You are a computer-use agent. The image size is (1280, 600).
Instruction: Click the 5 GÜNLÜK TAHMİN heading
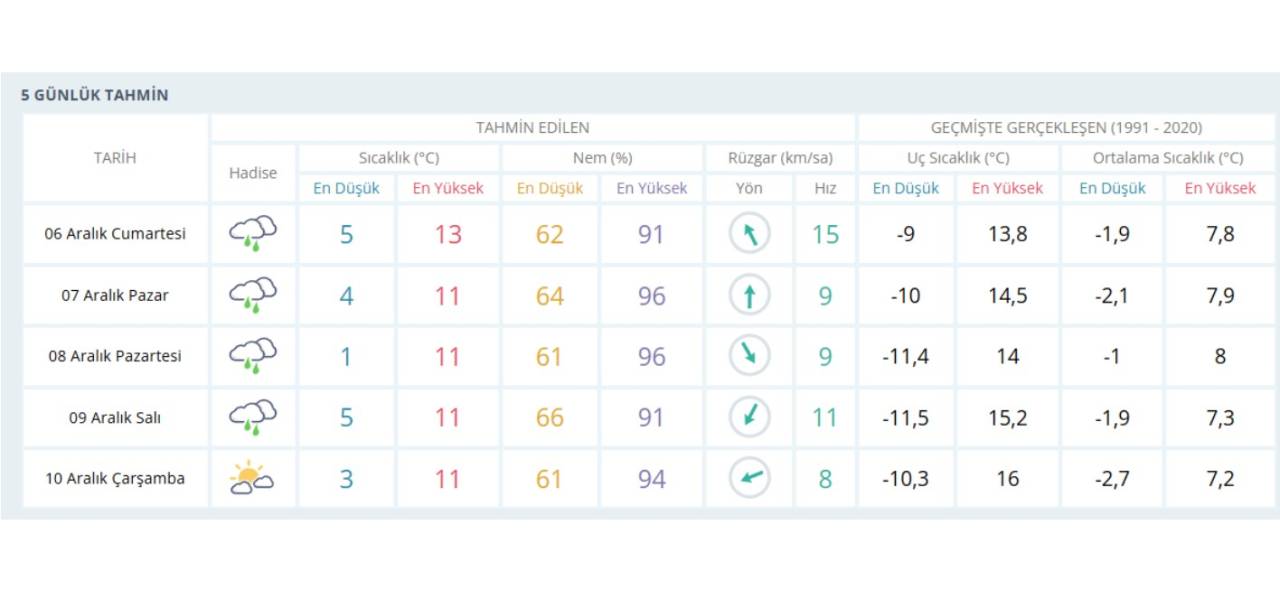(x=94, y=95)
